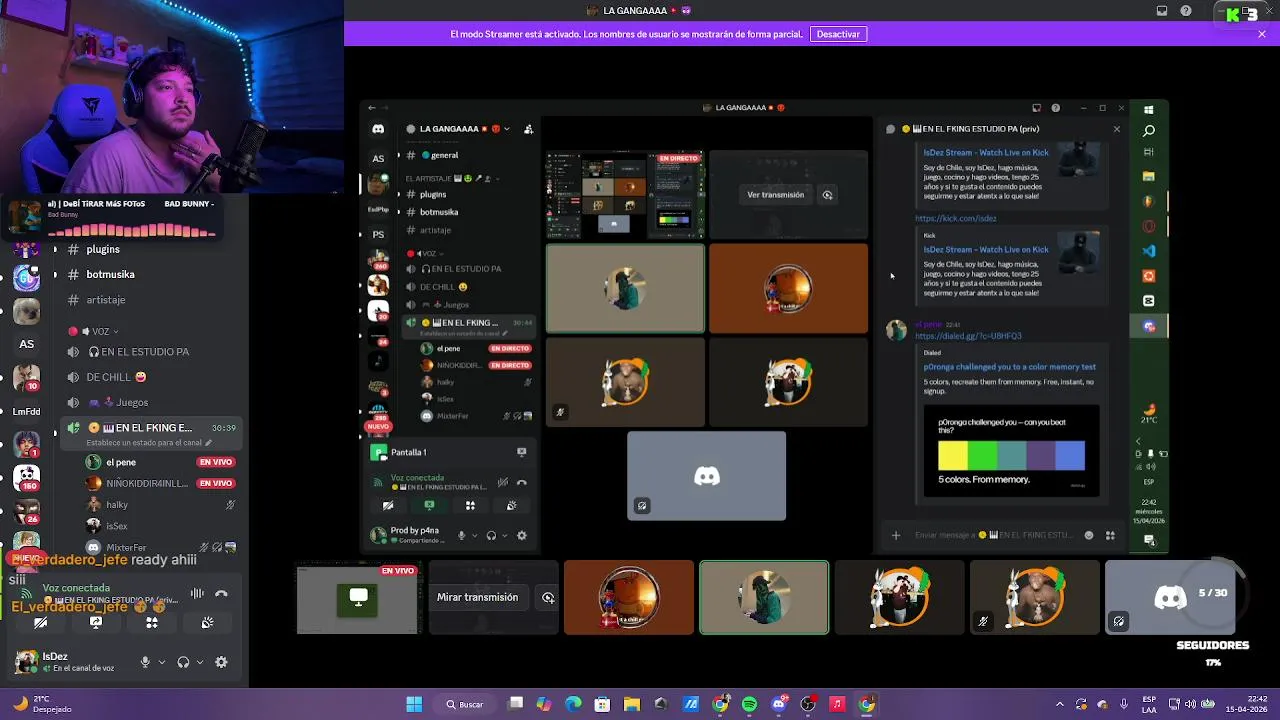Open help icon in top-right Discord title bar
Image resolution: width=1280 pixels, height=720 pixels.
coord(1186,11)
